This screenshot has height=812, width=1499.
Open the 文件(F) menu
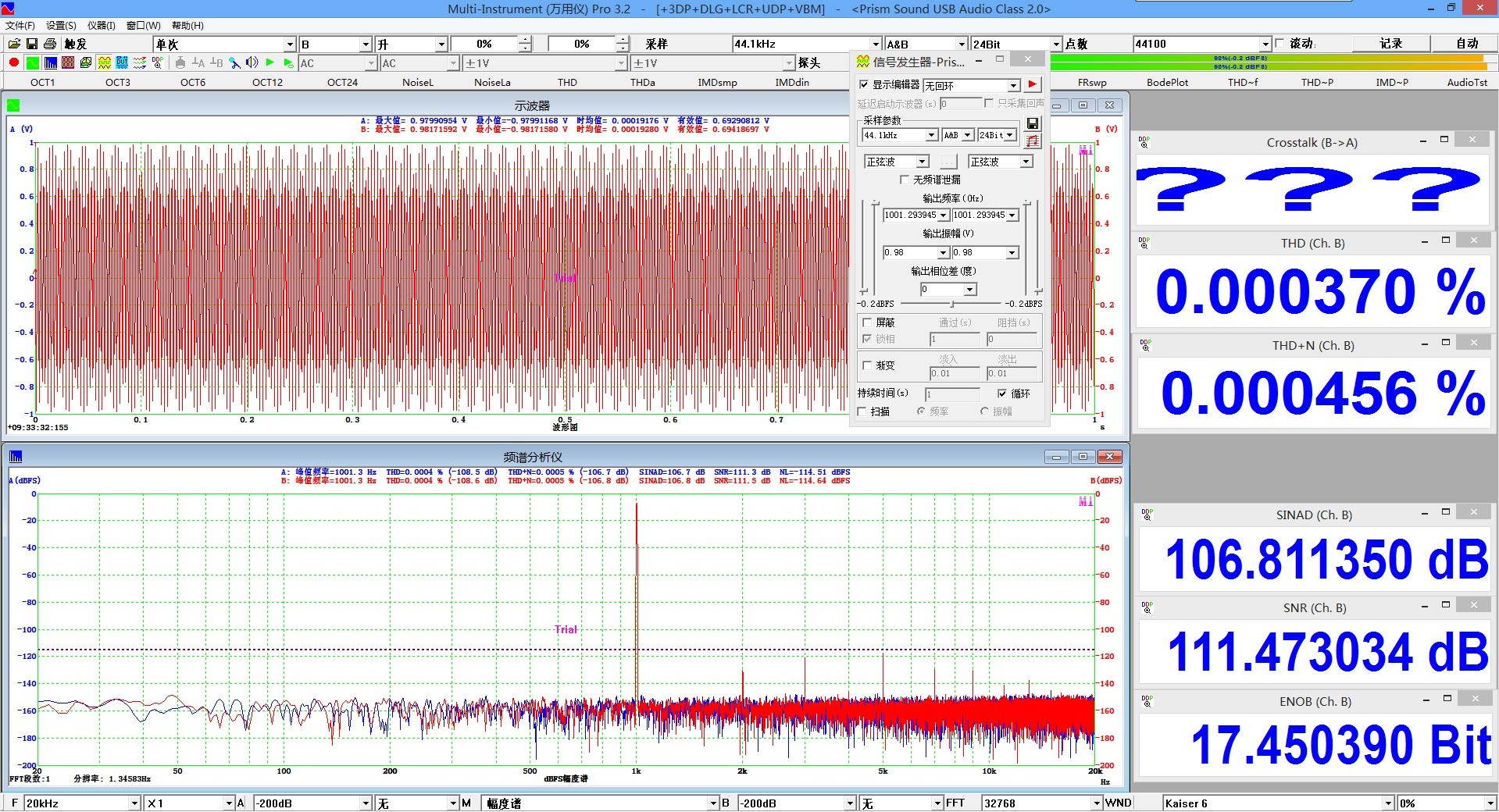(20, 26)
